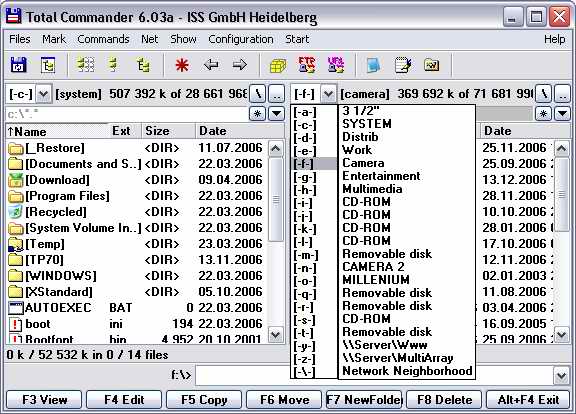576x414 pixels.
Task: Open the Commands menu
Action: (x=103, y=39)
